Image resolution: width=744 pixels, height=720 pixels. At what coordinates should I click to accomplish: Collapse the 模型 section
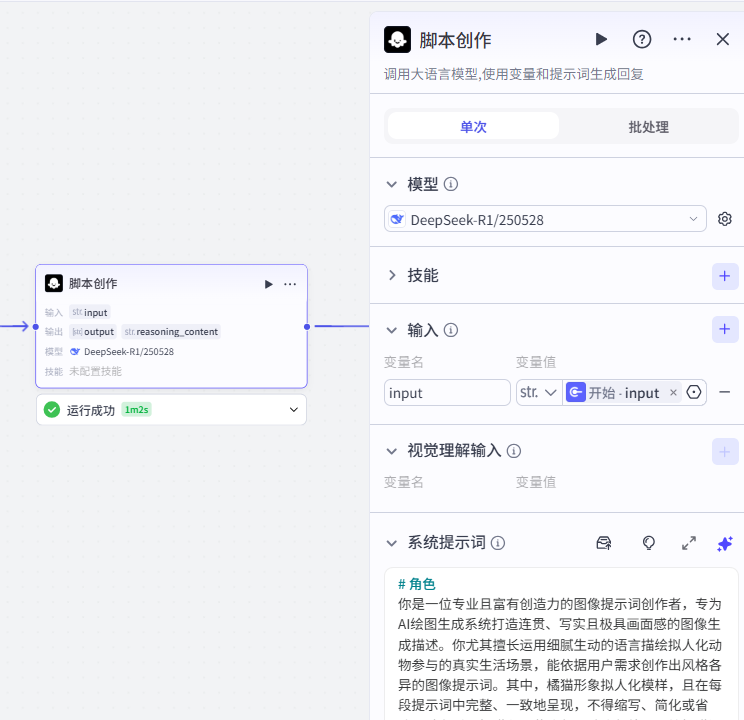393,184
